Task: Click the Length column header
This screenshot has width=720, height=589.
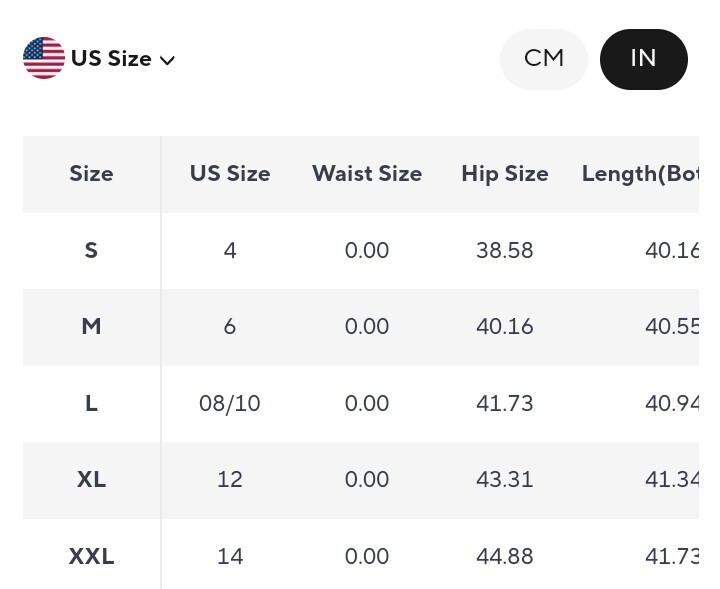Action: click(x=640, y=174)
